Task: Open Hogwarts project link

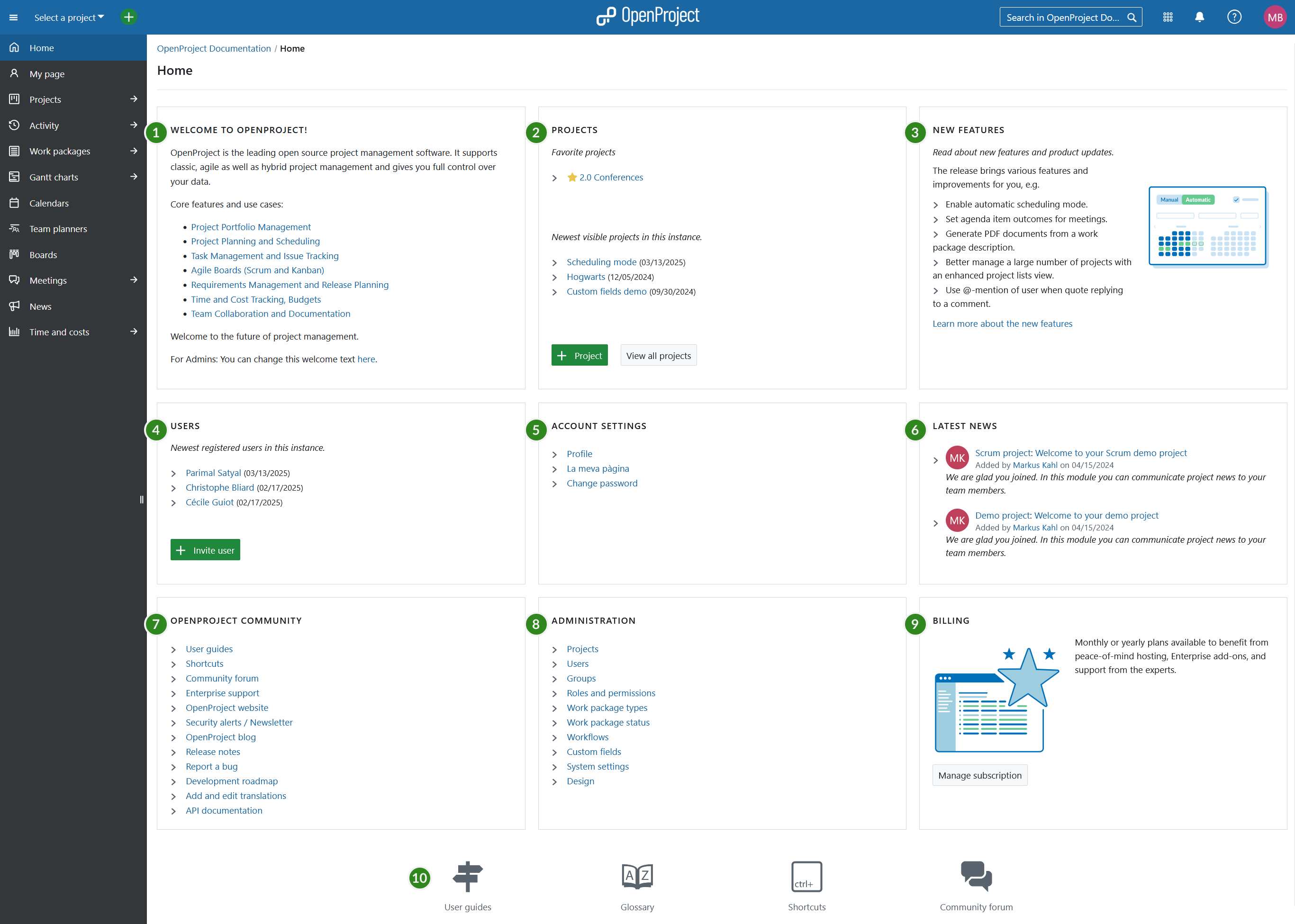Action: coord(586,277)
